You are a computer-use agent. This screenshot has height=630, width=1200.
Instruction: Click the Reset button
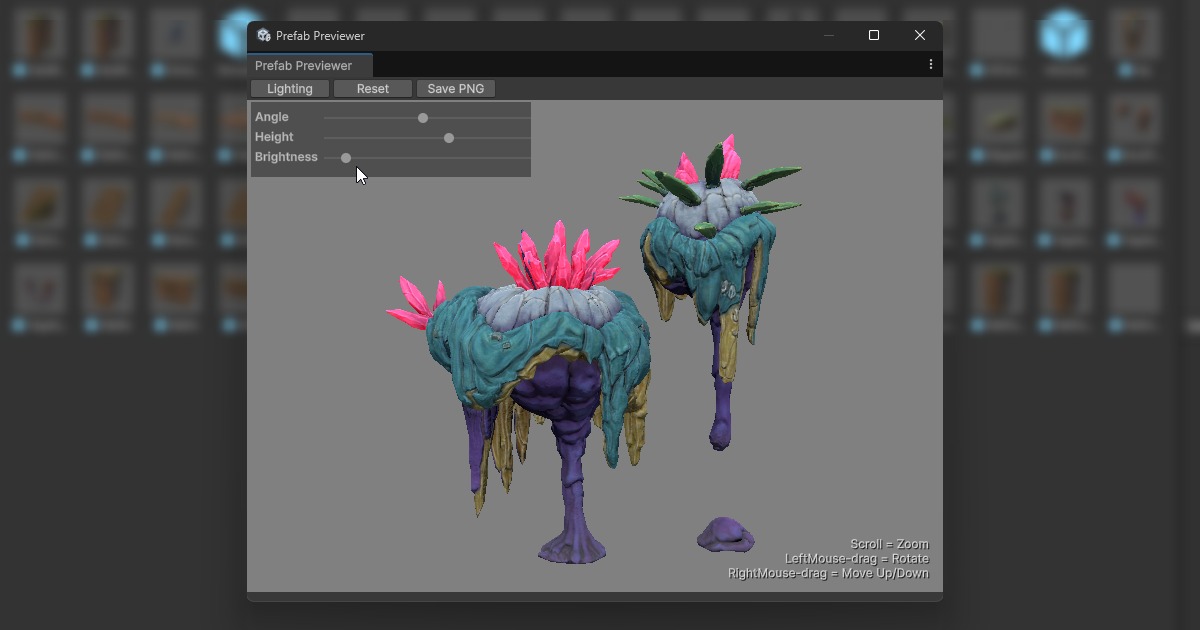pyautogui.click(x=372, y=88)
